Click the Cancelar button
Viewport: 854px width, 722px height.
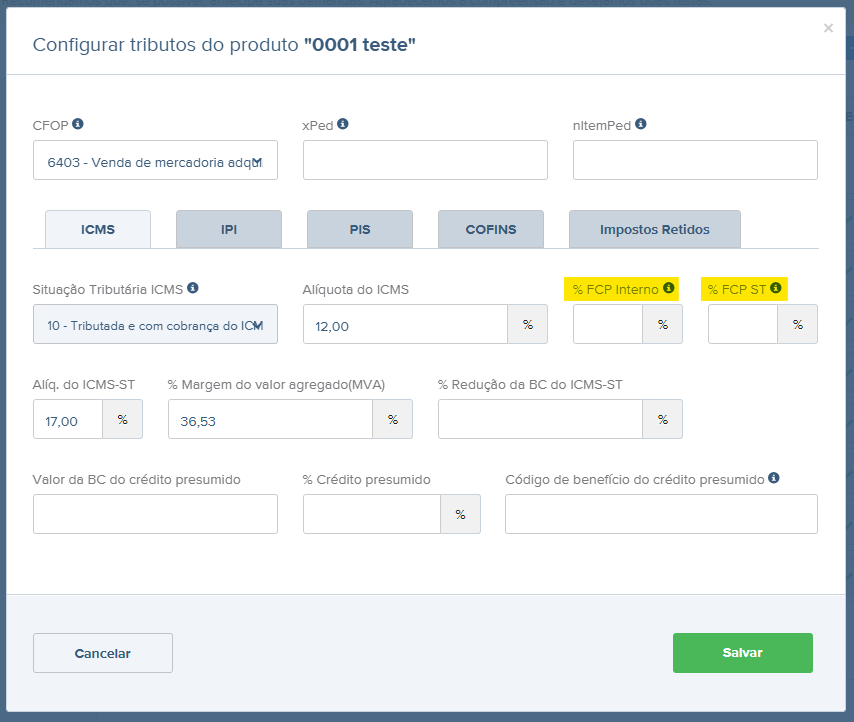(x=103, y=653)
